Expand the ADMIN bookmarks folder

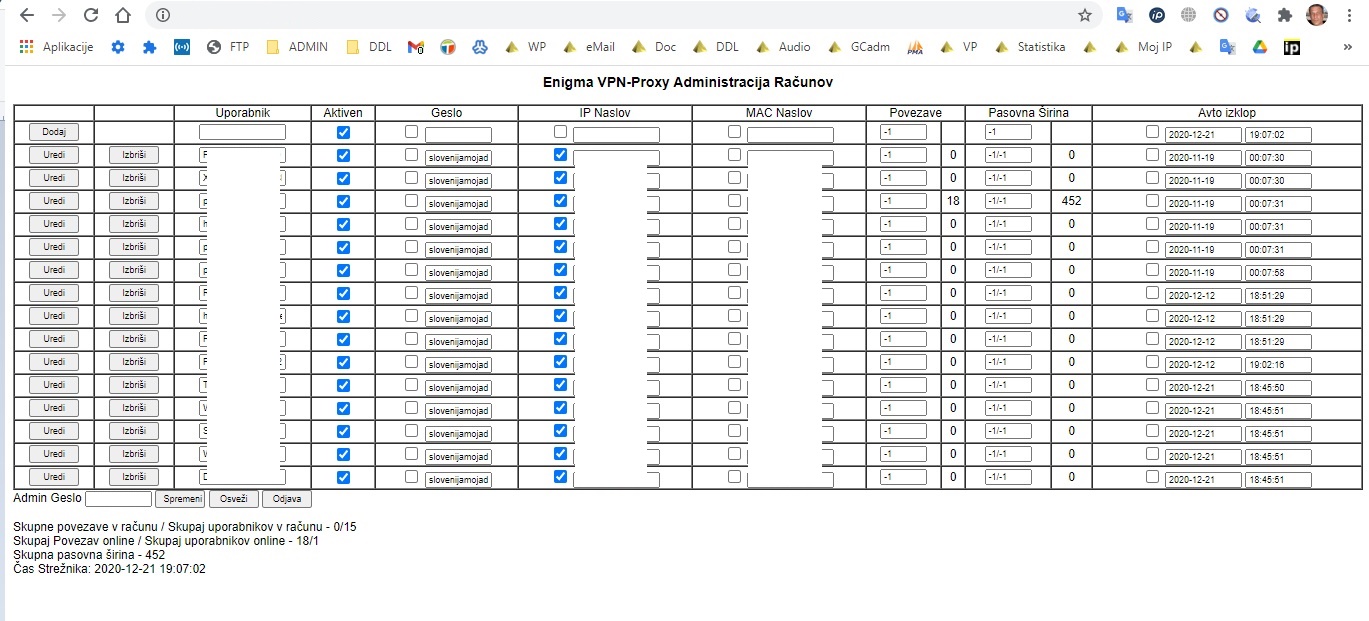click(297, 47)
